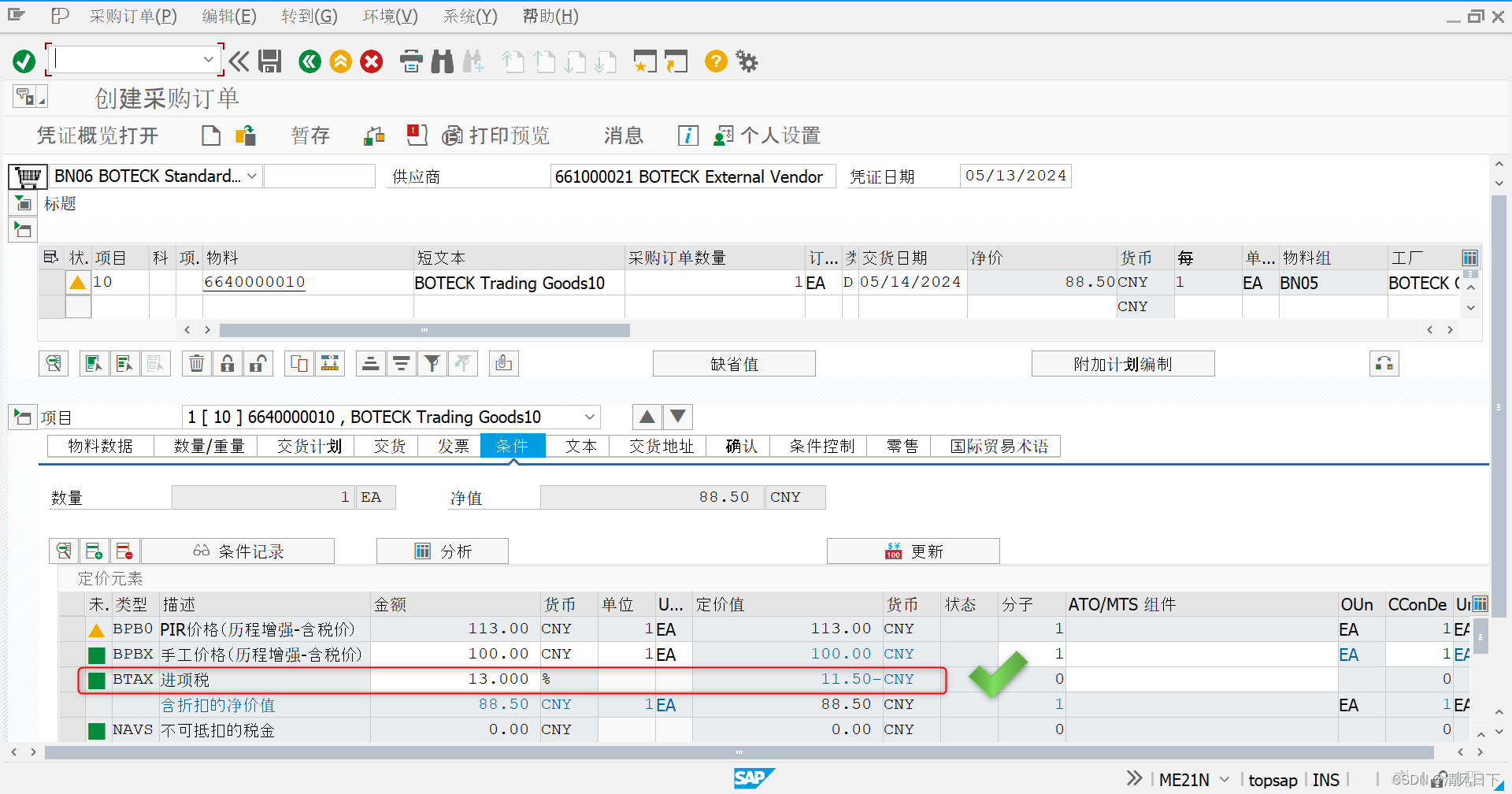Select the NAVS condition row selector

coord(72,729)
